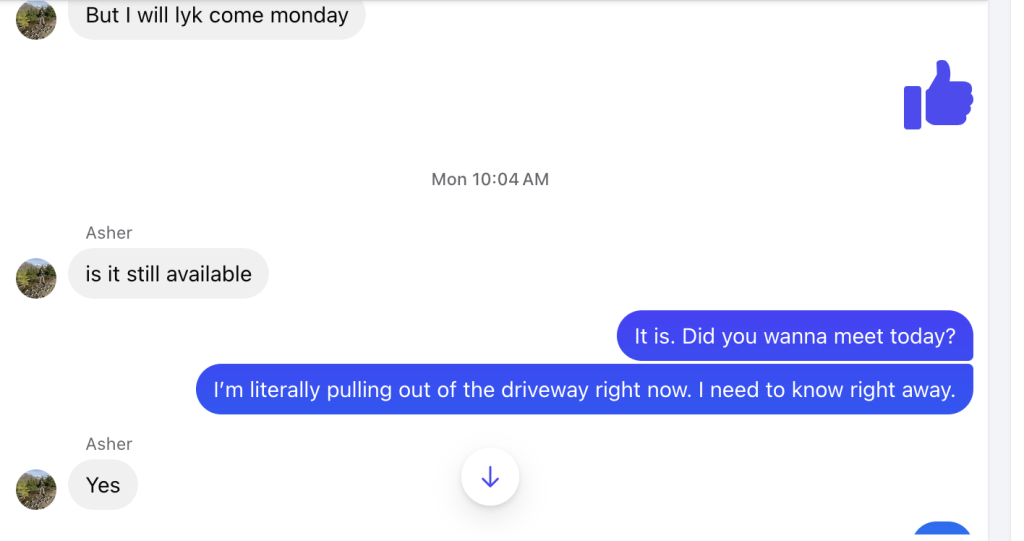Click the word "driveway" in the blue message
The height and width of the screenshot is (541, 1024).
tap(542, 390)
